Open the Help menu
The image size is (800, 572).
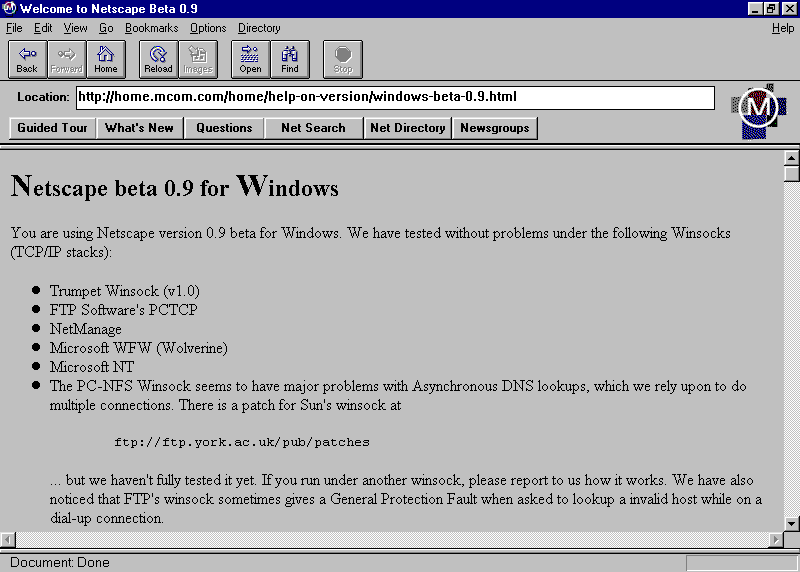pyautogui.click(x=783, y=28)
